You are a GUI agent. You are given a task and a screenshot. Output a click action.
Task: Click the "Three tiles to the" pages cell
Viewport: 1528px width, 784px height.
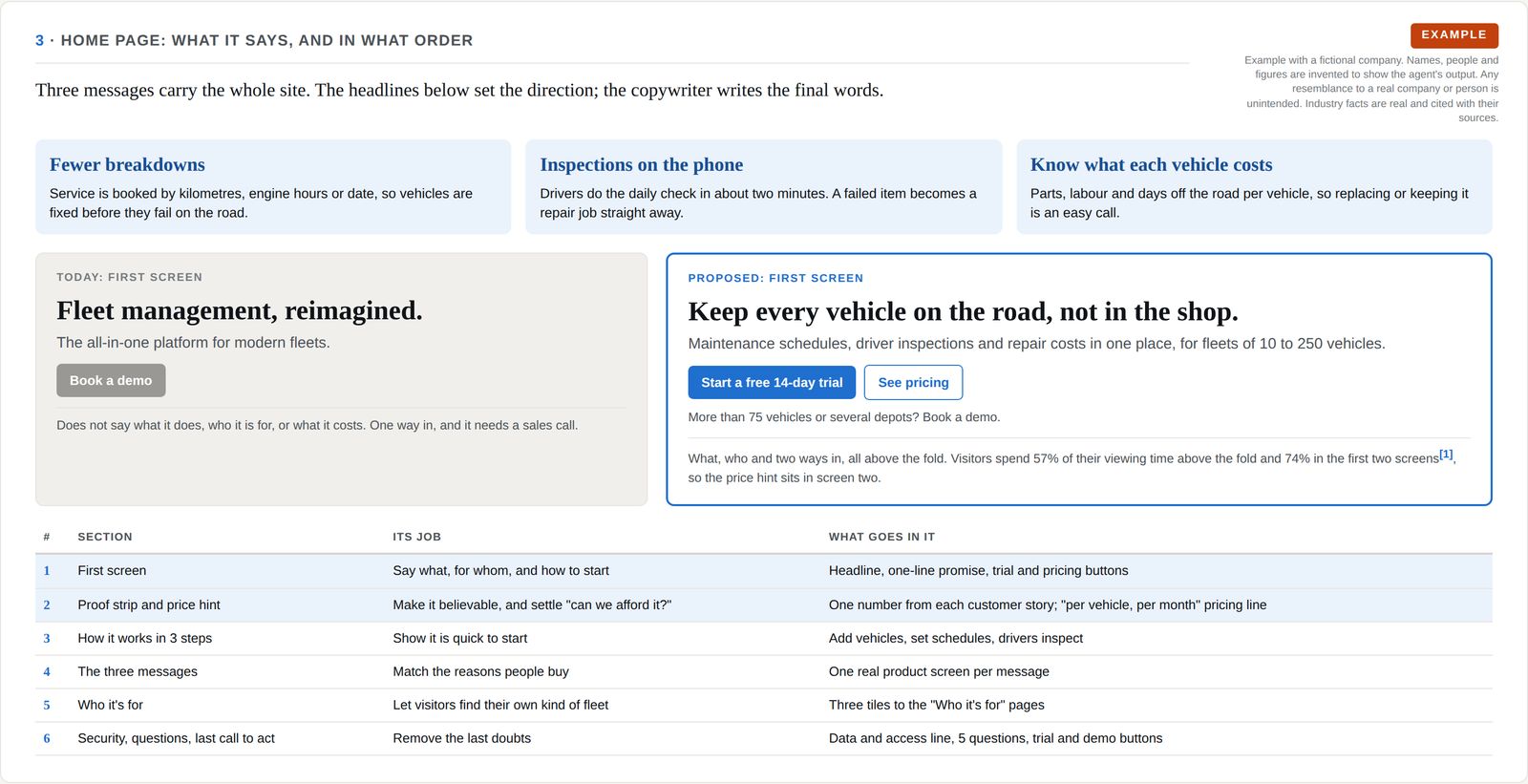point(936,705)
